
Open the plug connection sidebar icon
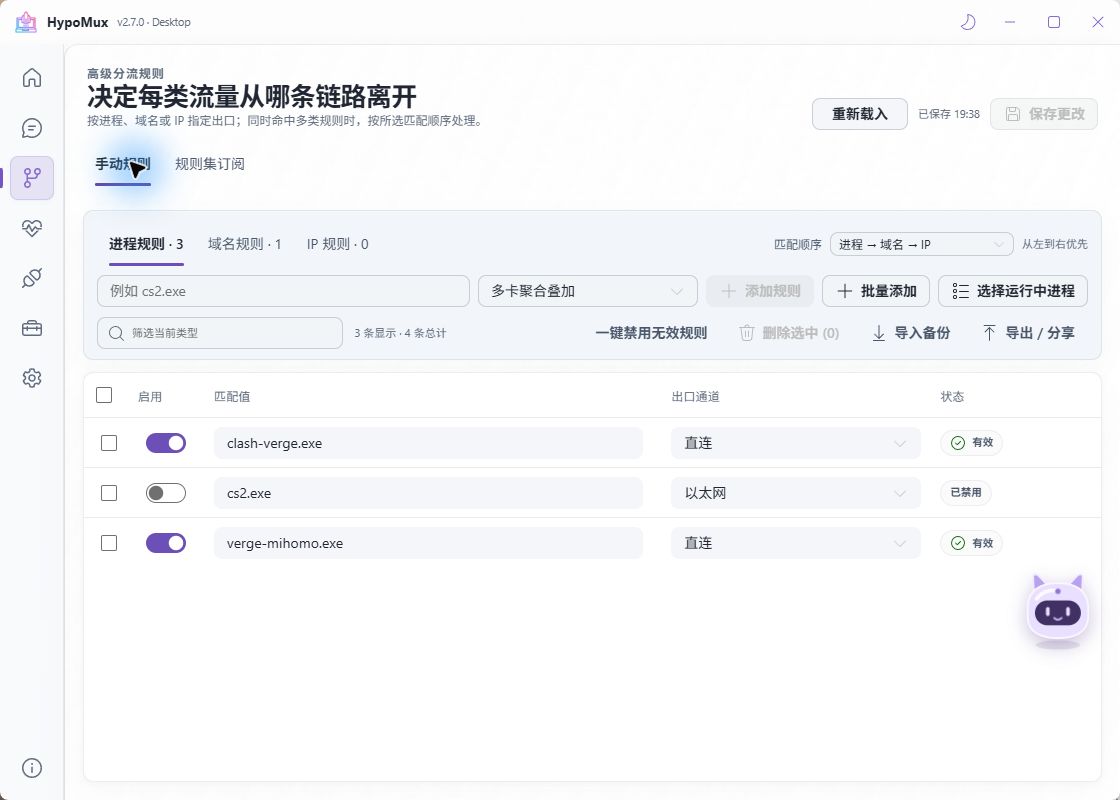click(31, 278)
